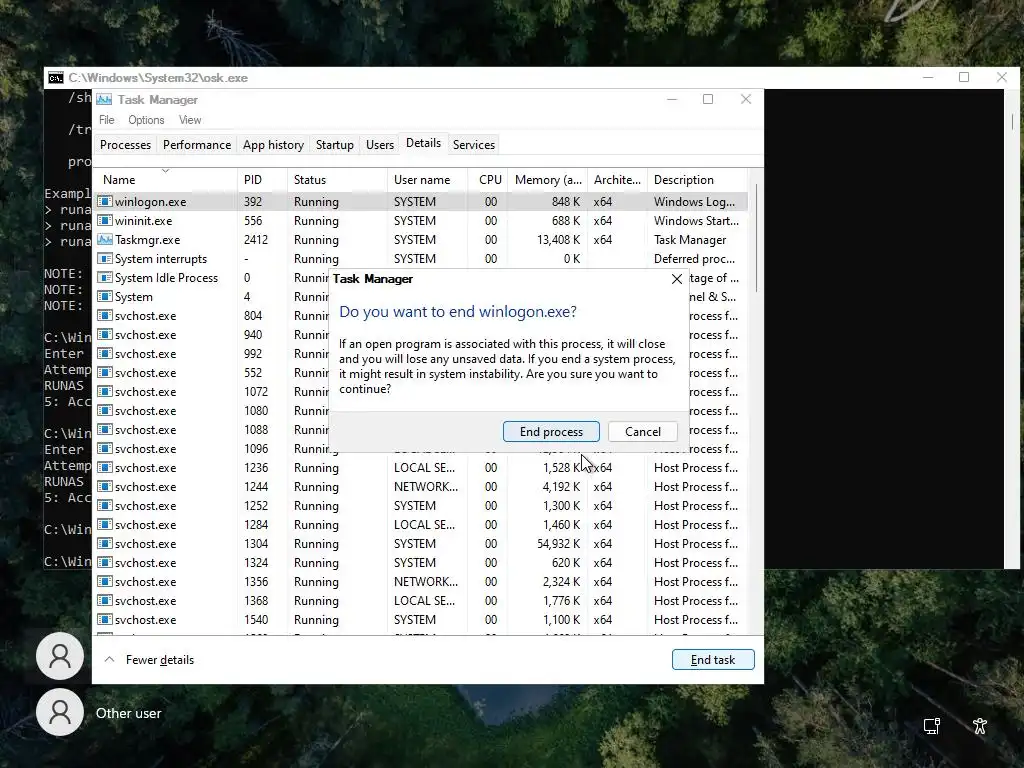
Task: Sort by the CPU column header
Action: (488, 180)
